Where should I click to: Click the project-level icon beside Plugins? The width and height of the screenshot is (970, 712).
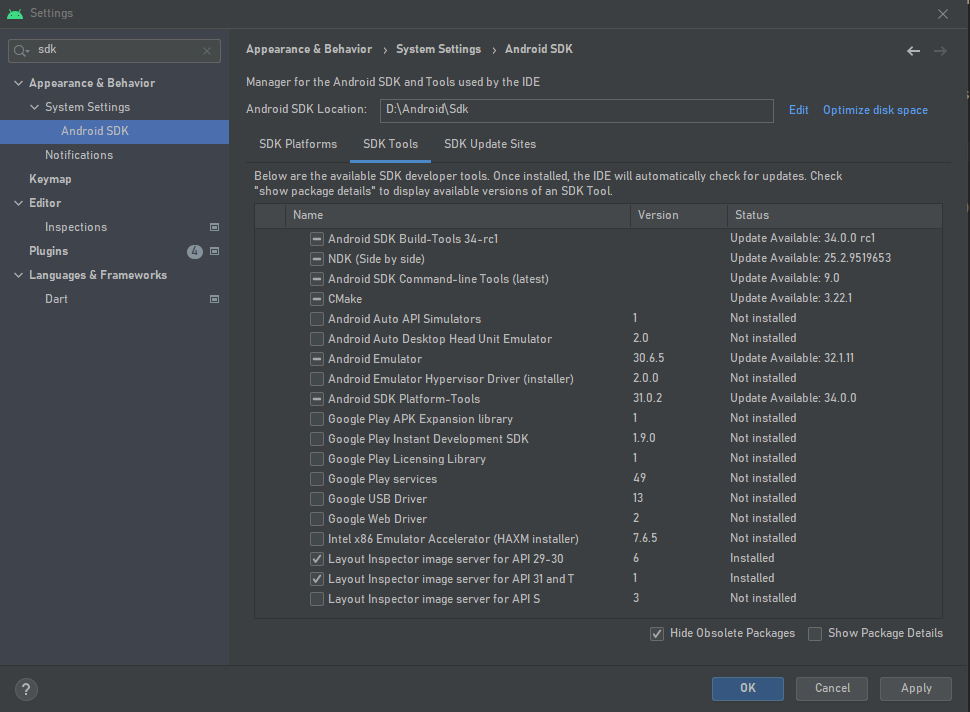215,251
